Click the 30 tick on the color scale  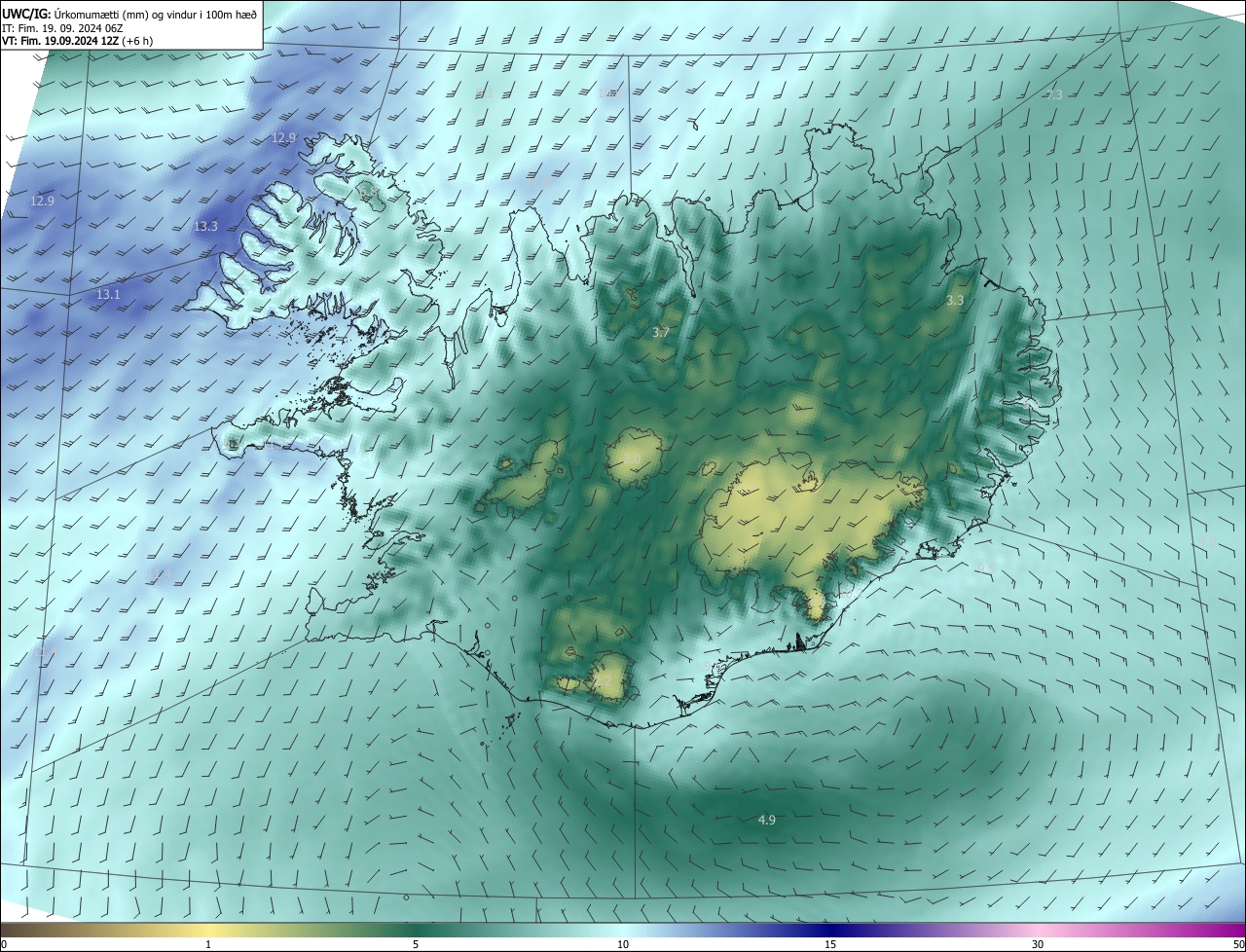1038,944
